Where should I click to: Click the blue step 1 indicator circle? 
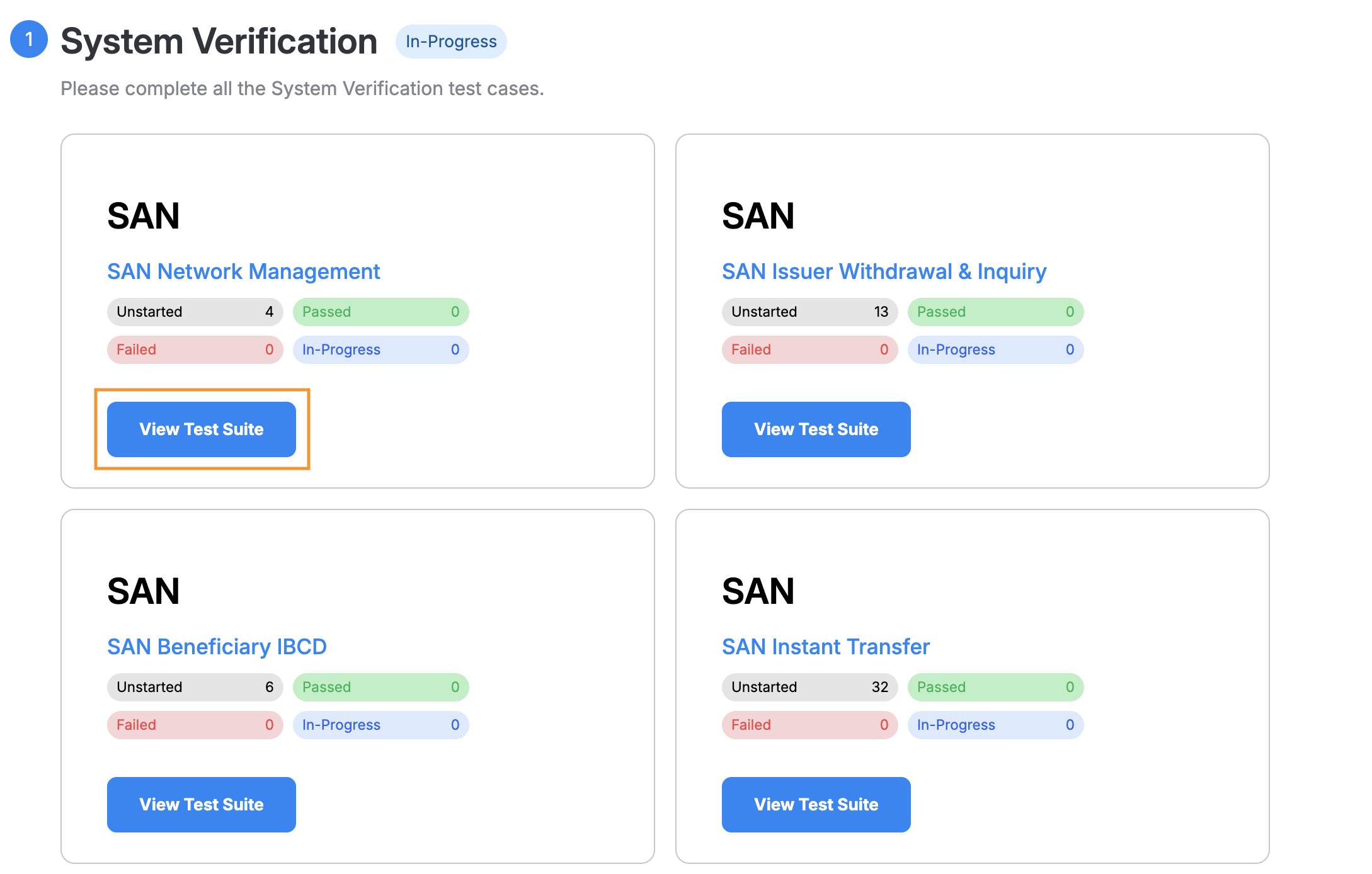pyautogui.click(x=28, y=40)
